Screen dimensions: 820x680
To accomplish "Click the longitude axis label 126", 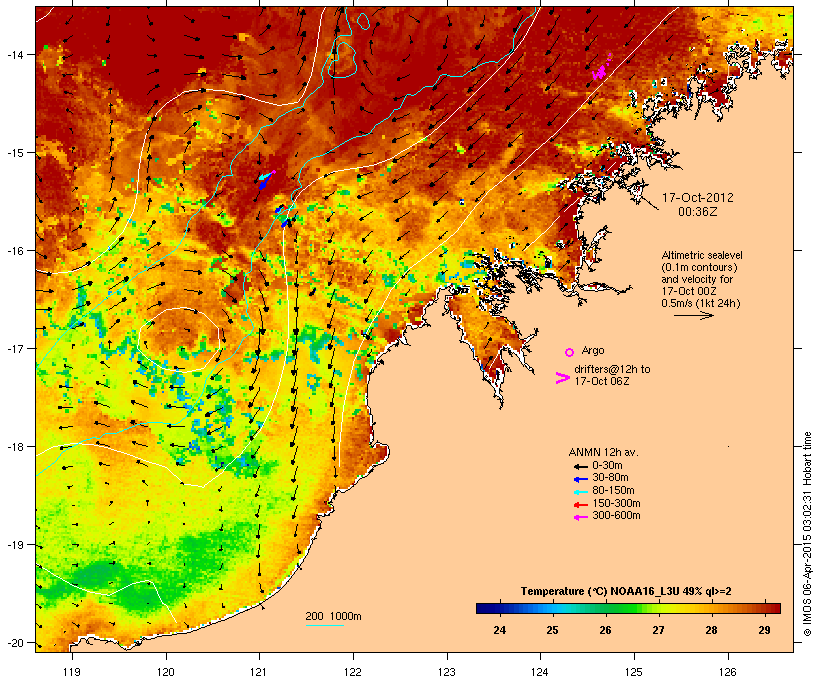I will [x=727, y=672].
